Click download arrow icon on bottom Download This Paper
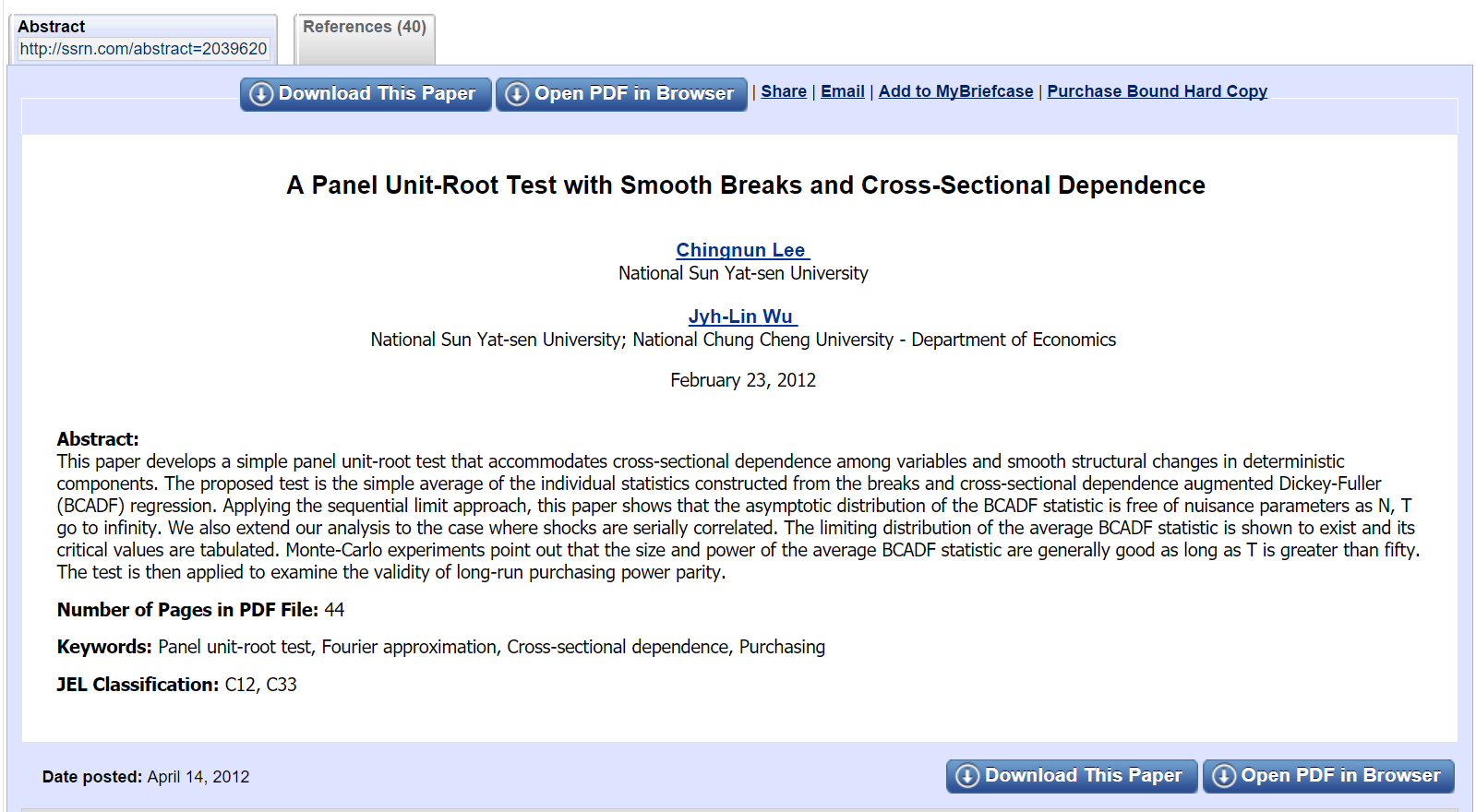The height and width of the screenshot is (812, 1476). (967, 776)
